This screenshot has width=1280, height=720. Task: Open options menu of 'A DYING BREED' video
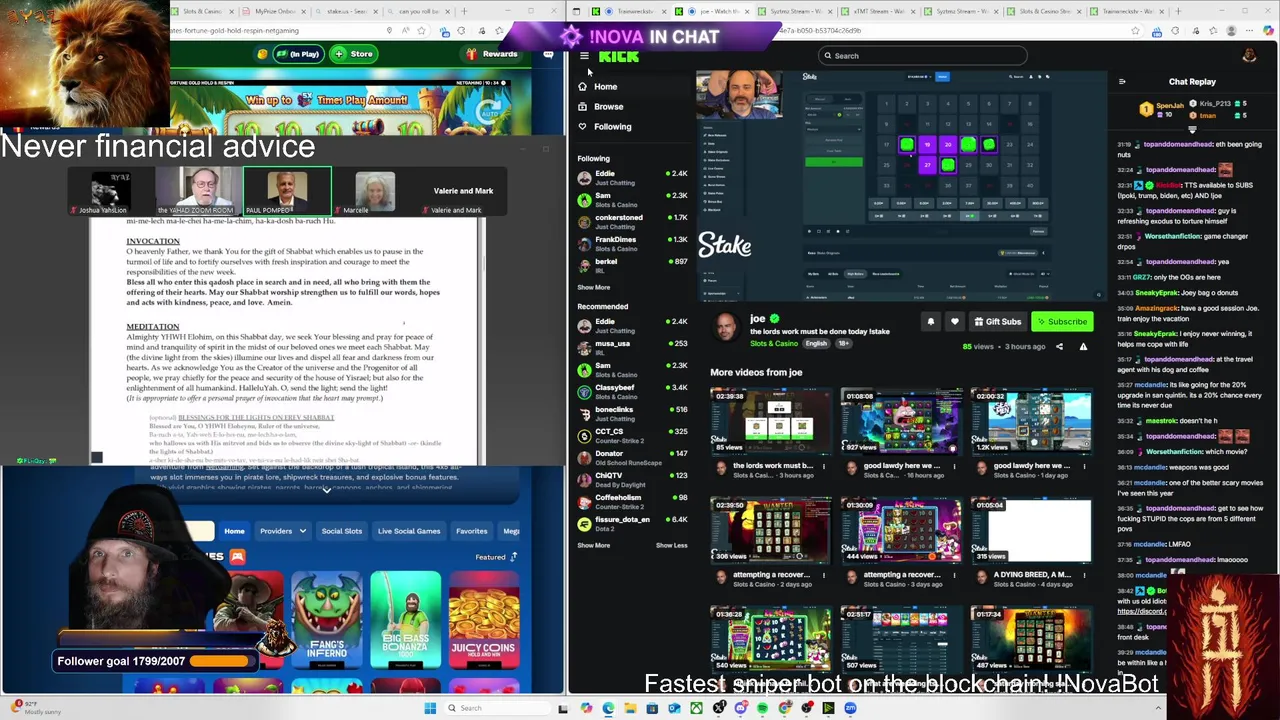[x=1084, y=575]
